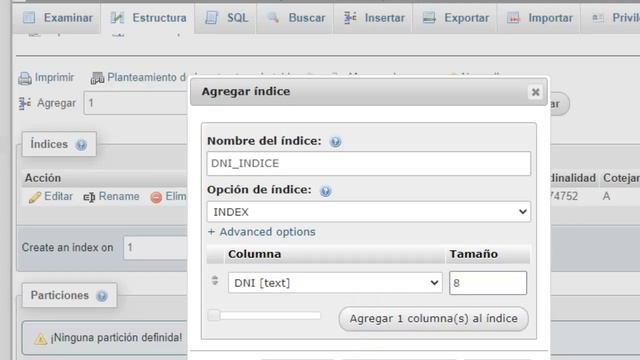This screenshot has width=640, height=360.
Task: Click the Imprimir link
Action: point(54,78)
